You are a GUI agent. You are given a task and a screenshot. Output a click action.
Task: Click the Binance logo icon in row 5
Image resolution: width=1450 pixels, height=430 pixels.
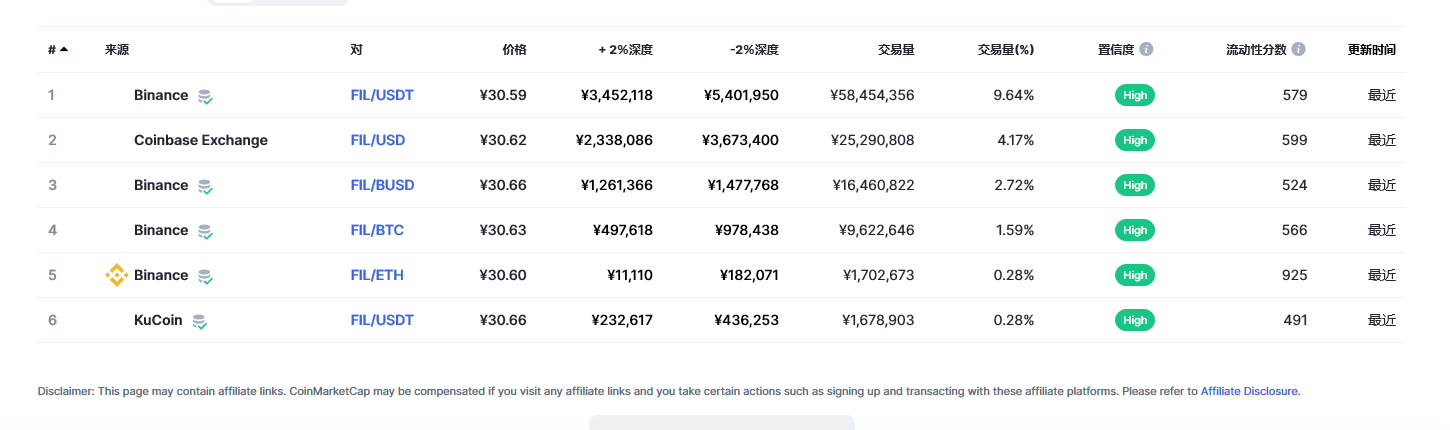[x=117, y=275]
